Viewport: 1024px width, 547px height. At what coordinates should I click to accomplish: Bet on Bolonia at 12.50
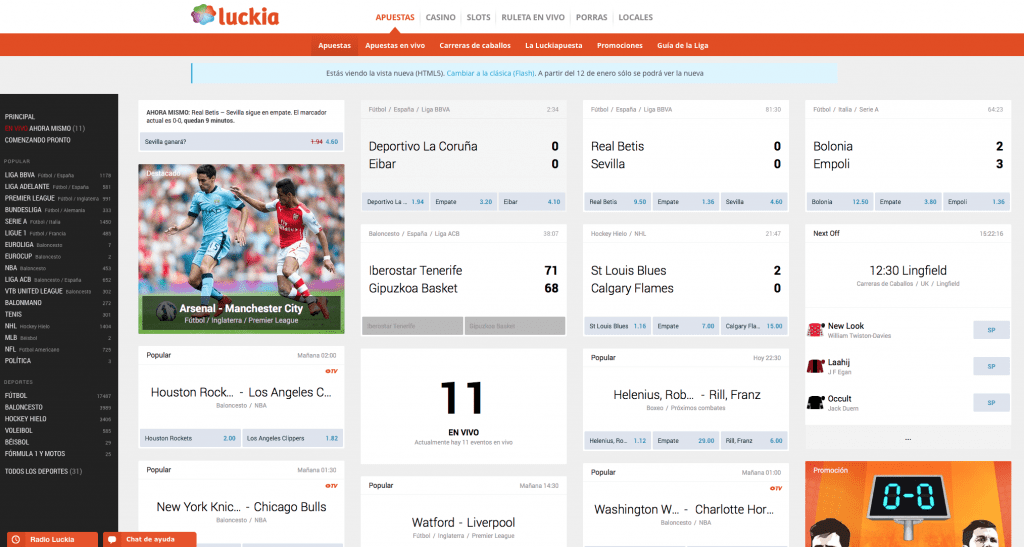[x=839, y=202]
